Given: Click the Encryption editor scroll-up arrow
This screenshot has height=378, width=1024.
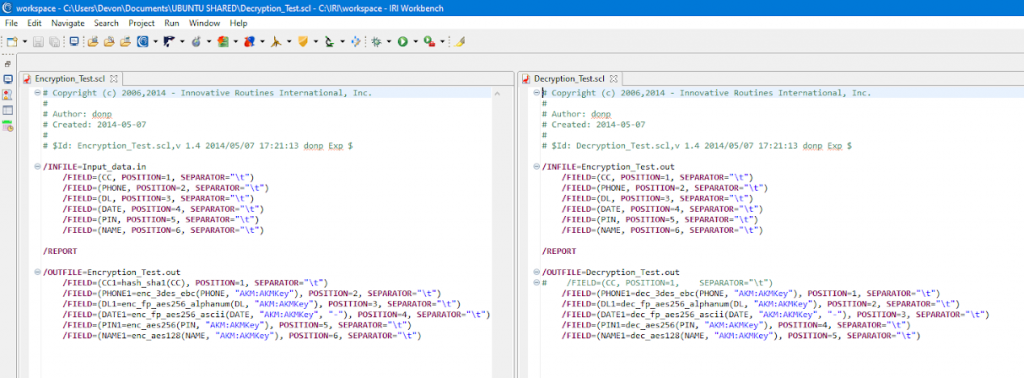Looking at the screenshot, I should point(497,94).
